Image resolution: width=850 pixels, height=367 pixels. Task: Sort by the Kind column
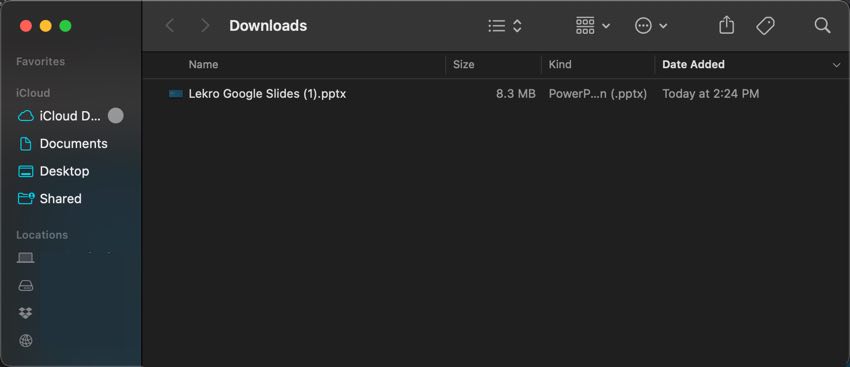pyautogui.click(x=560, y=65)
